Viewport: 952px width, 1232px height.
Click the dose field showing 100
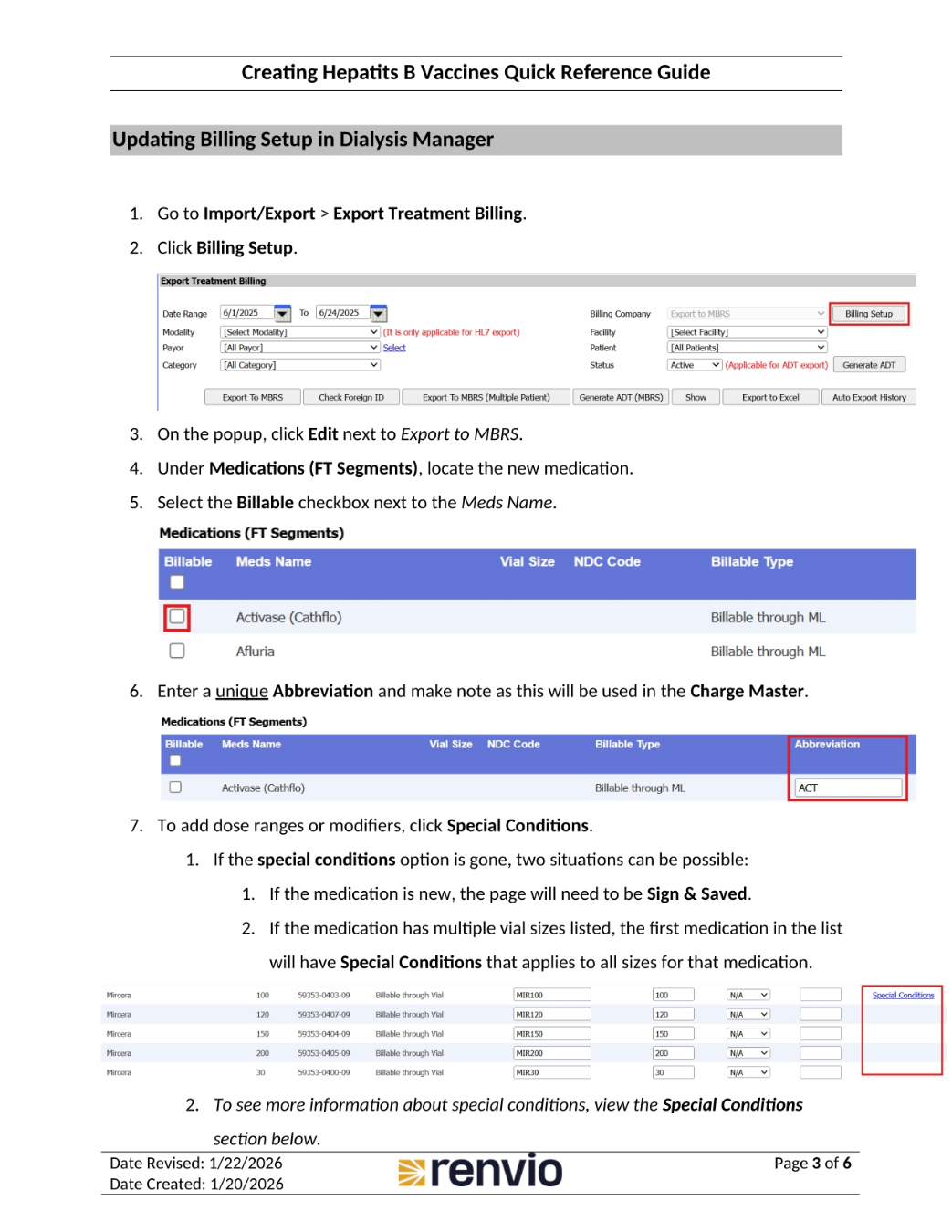(674, 995)
